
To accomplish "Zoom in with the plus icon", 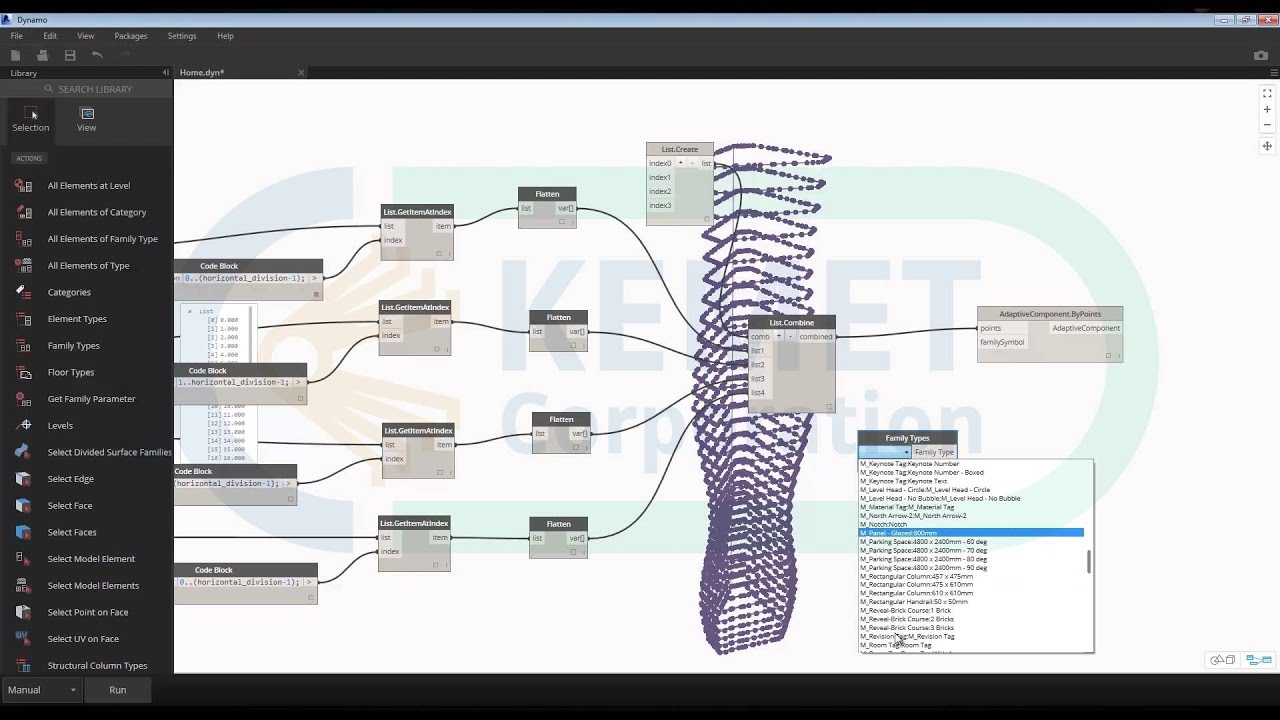I will point(1266,109).
